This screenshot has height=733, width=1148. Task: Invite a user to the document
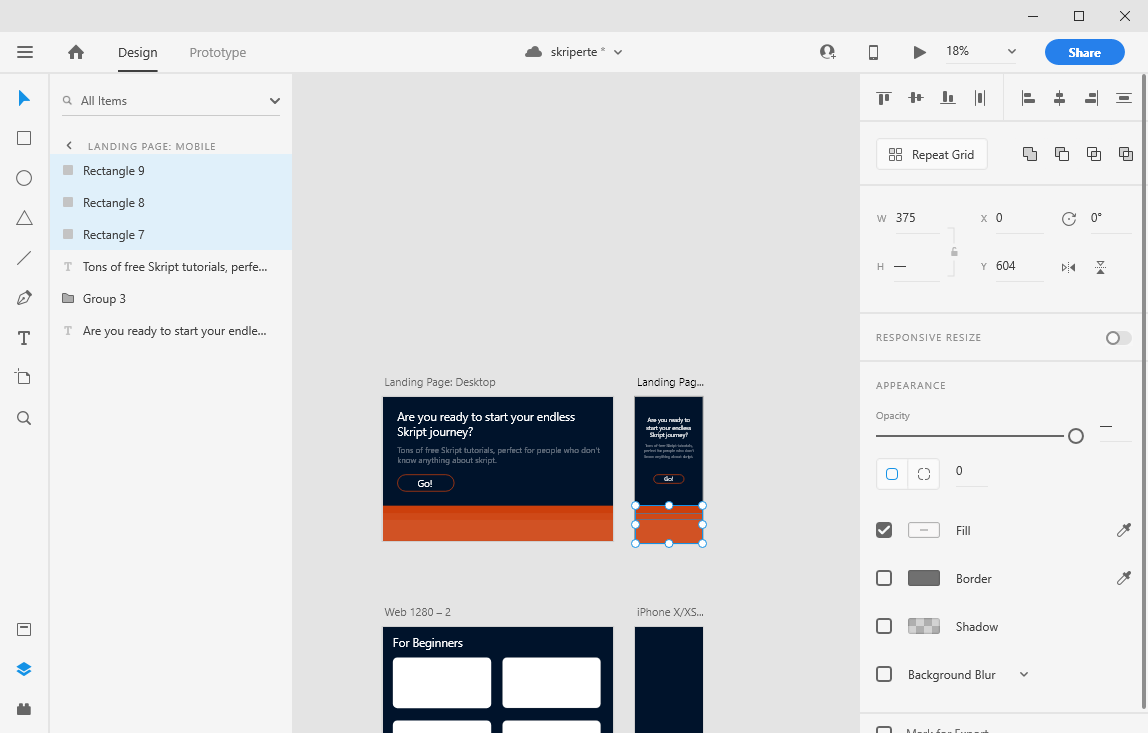(x=827, y=52)
